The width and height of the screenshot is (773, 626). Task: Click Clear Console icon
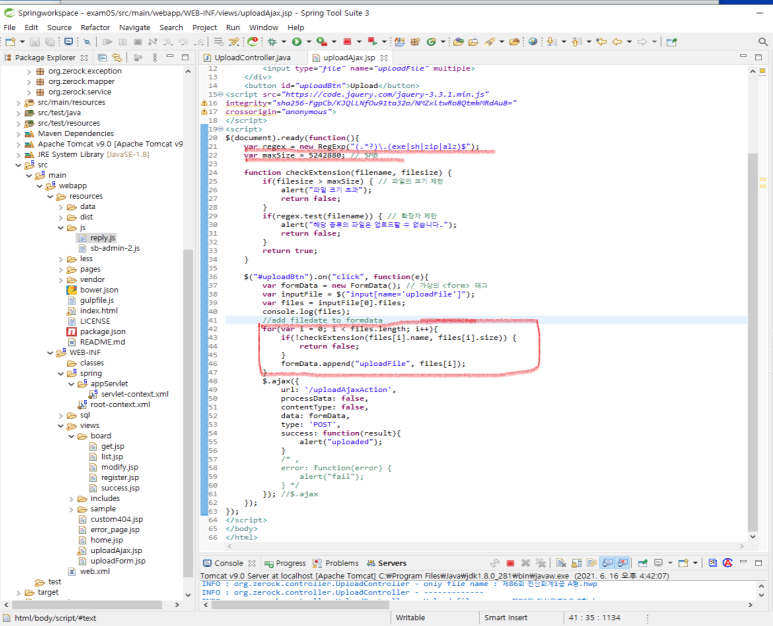point(561,563)
